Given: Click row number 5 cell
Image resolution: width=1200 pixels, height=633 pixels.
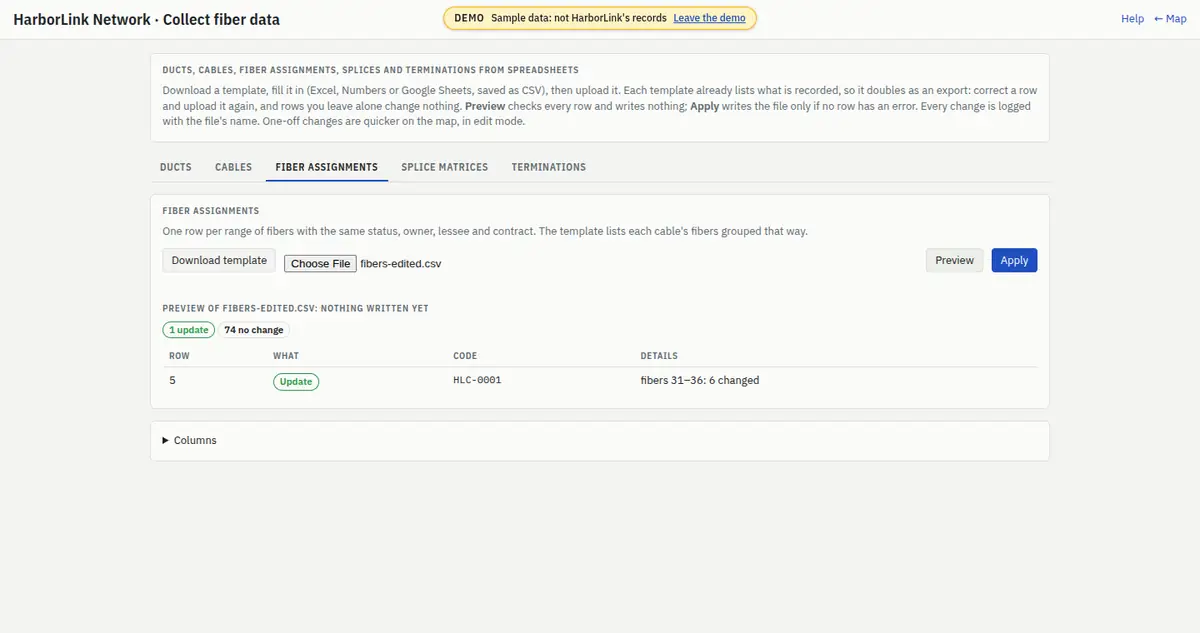Looking at the screenshot, I should (x=172, y=381).
